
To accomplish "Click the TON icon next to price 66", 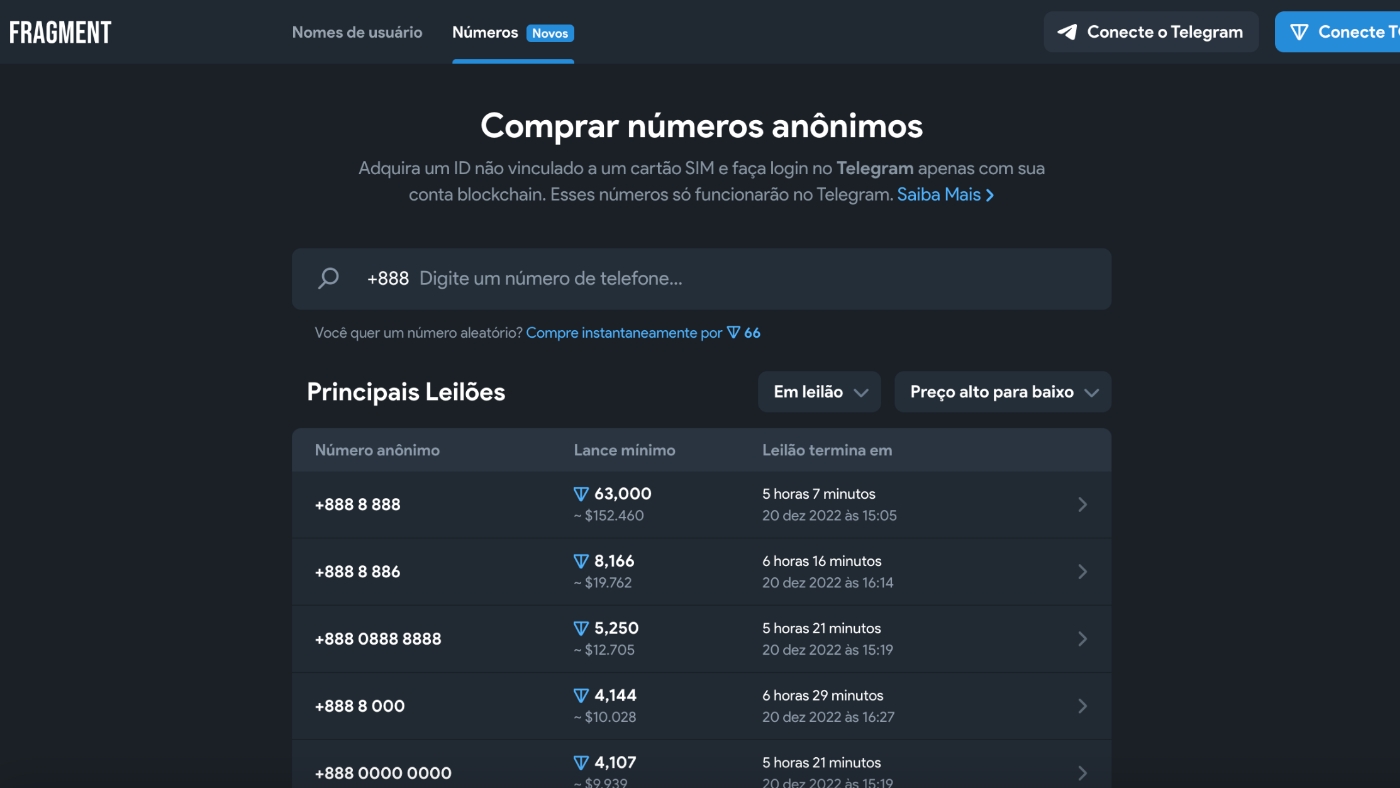I will click(733, 333).
